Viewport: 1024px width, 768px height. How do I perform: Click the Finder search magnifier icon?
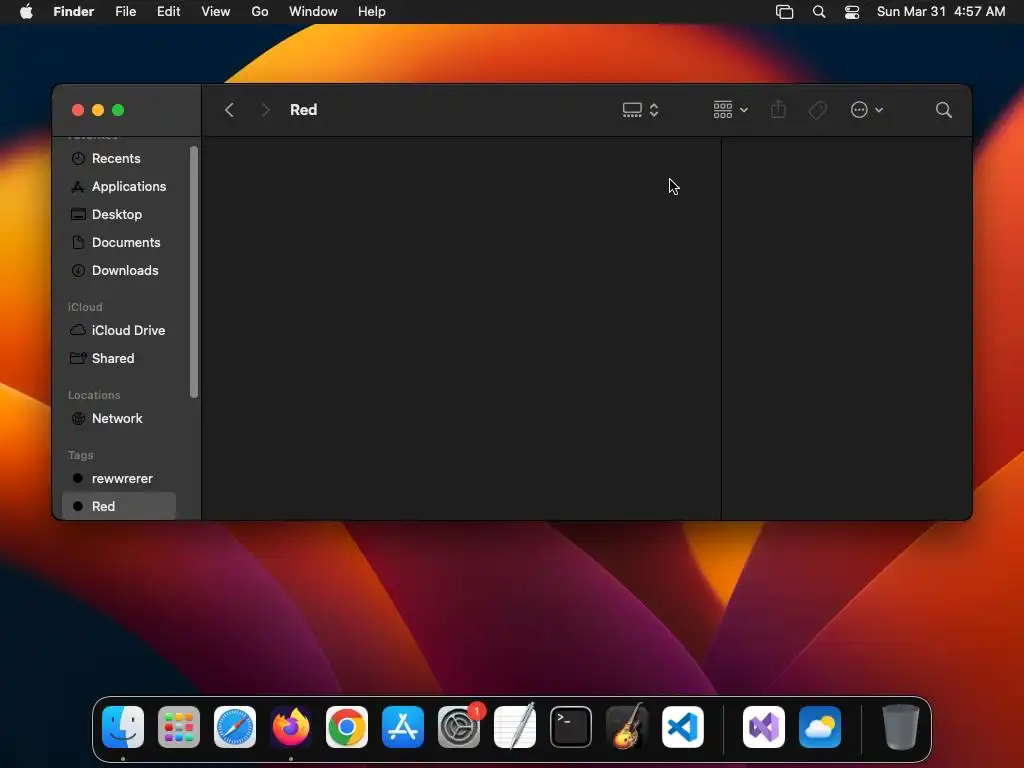pyautogui.click(x=943, y=110)
